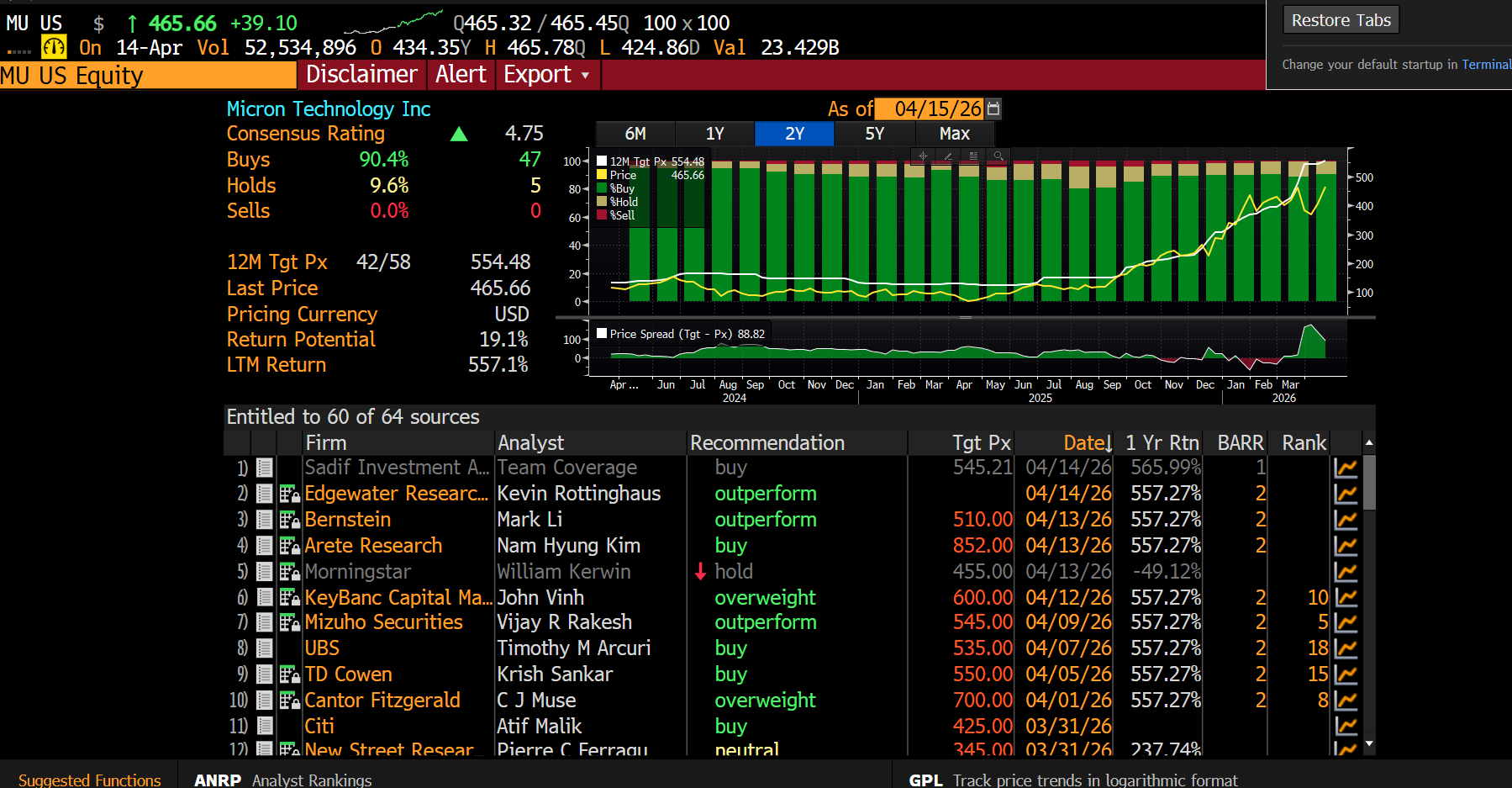
Task: Click the Restore Tabs button
Action: tap(1341, 20)
